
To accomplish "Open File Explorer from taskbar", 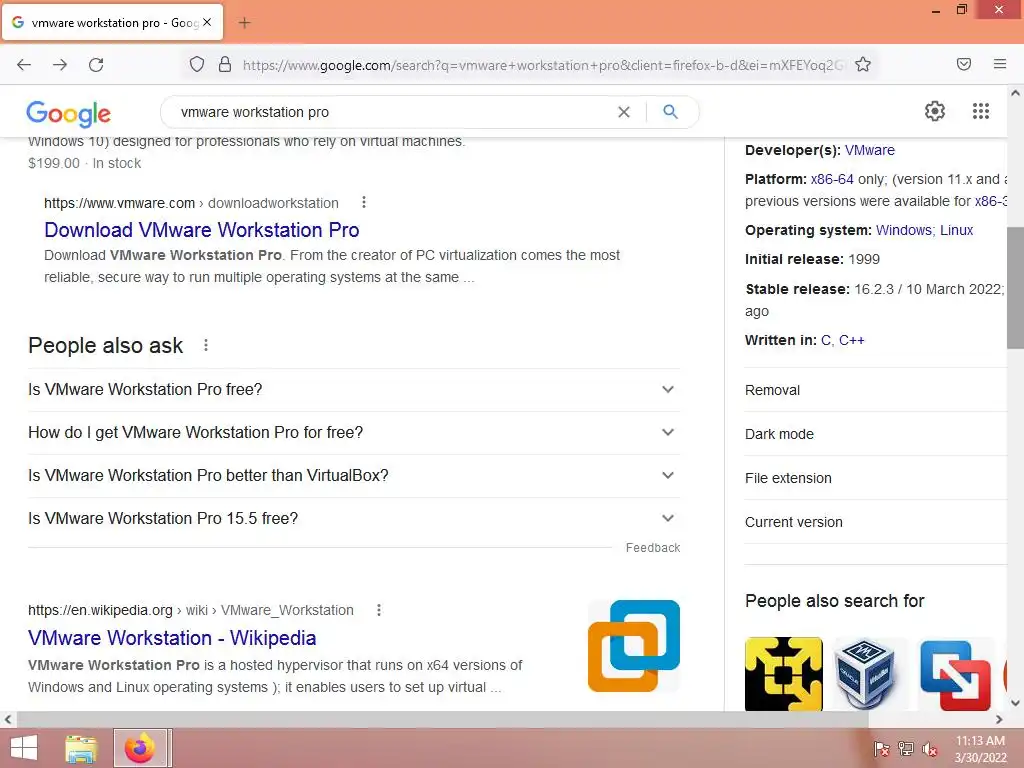I will point(82,748).
